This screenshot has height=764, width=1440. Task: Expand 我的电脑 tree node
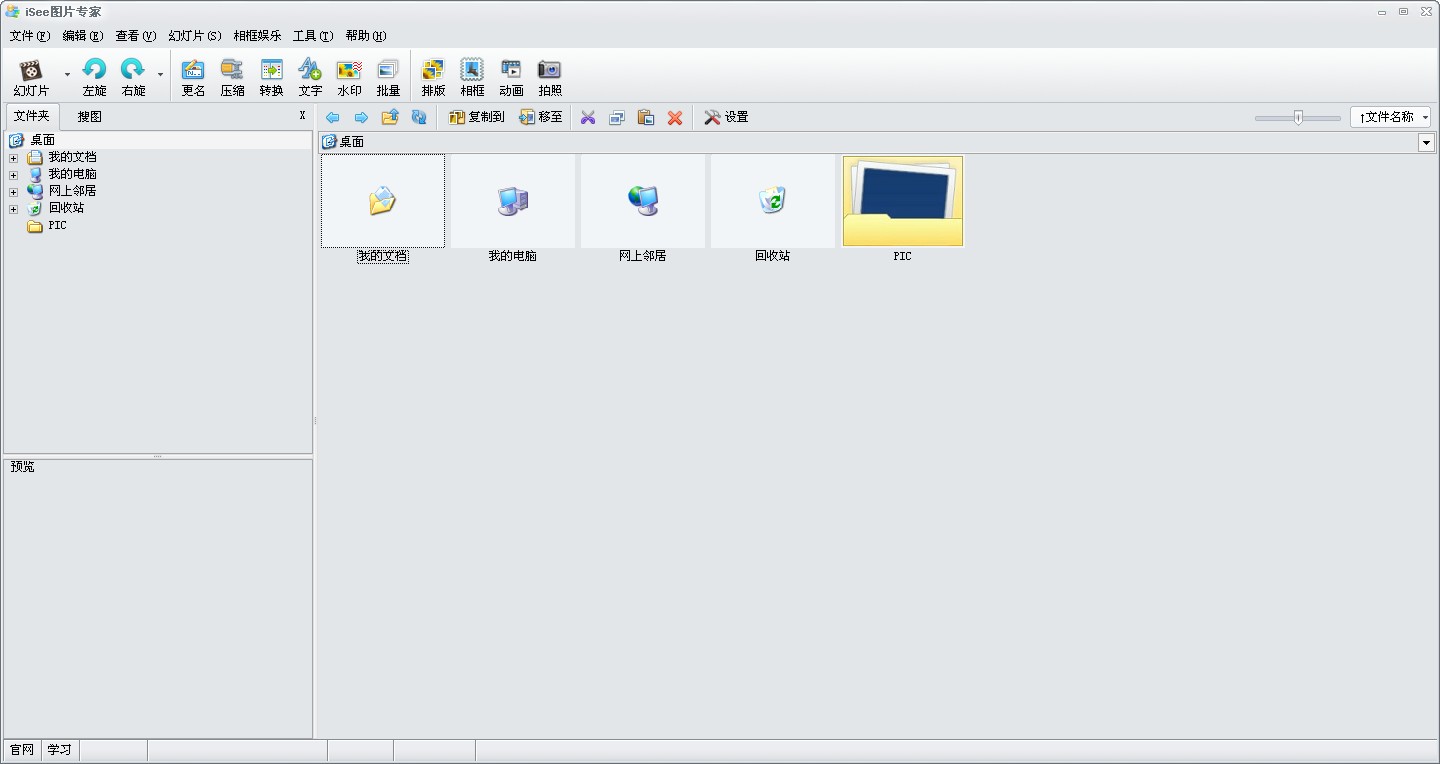click(x=13, y=175)
